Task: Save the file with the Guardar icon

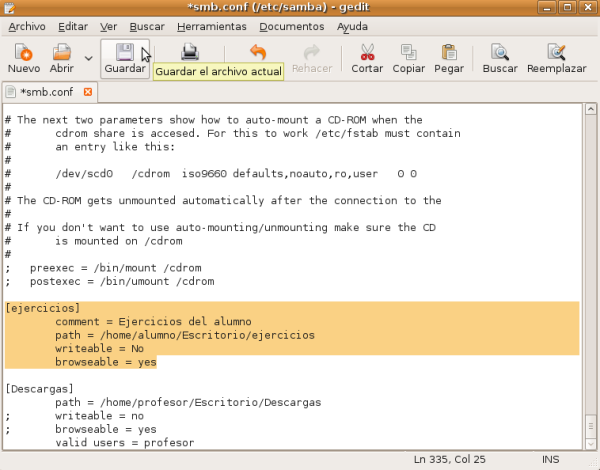Action: tap(125, 52)
